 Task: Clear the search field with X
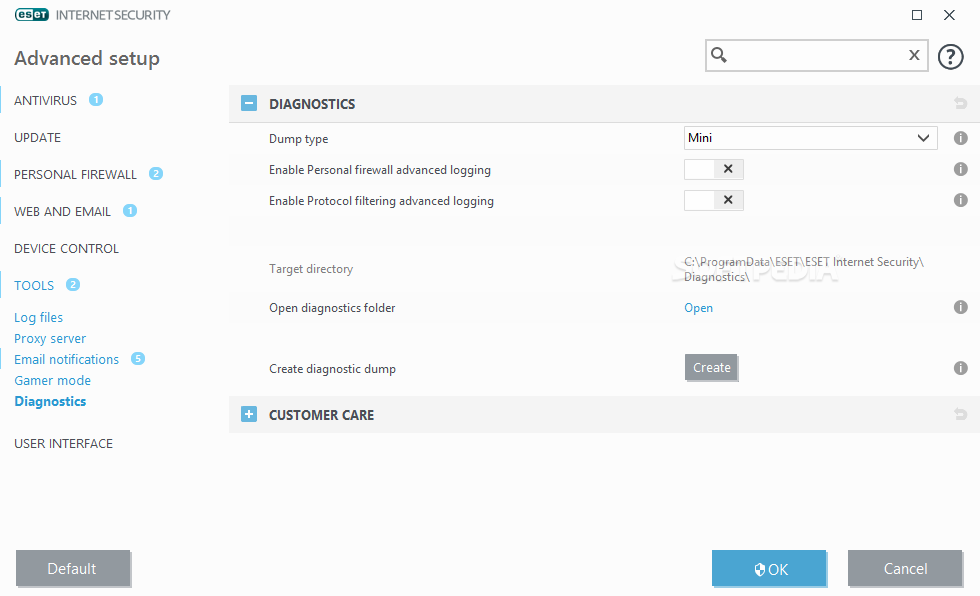914,55
